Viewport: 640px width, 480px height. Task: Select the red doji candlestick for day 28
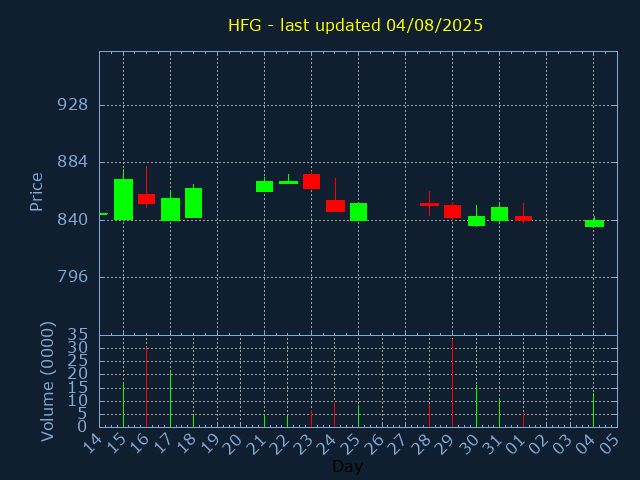point(429,204)
